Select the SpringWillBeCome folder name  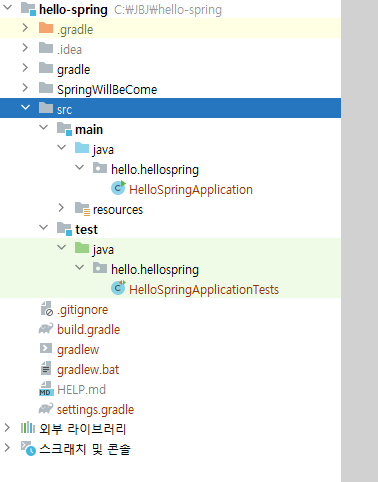pos(107,90)
